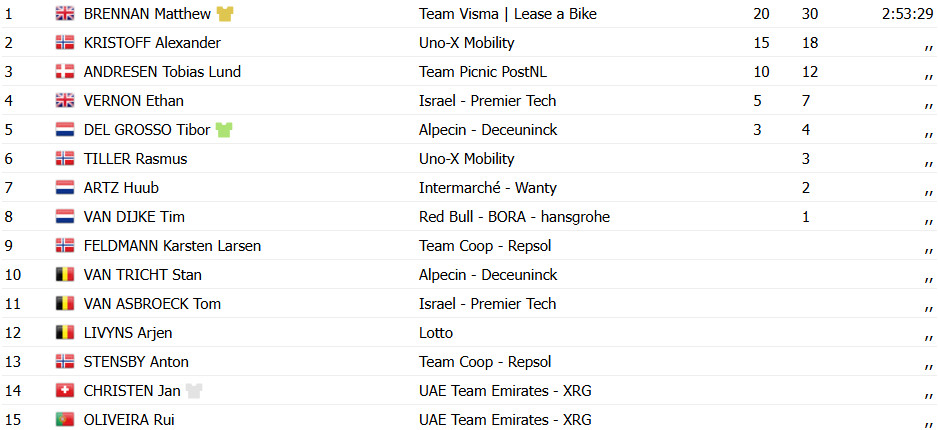
Task: Click the Belgian flag next to Livyns Arjen
Action: tap(65, 333)
